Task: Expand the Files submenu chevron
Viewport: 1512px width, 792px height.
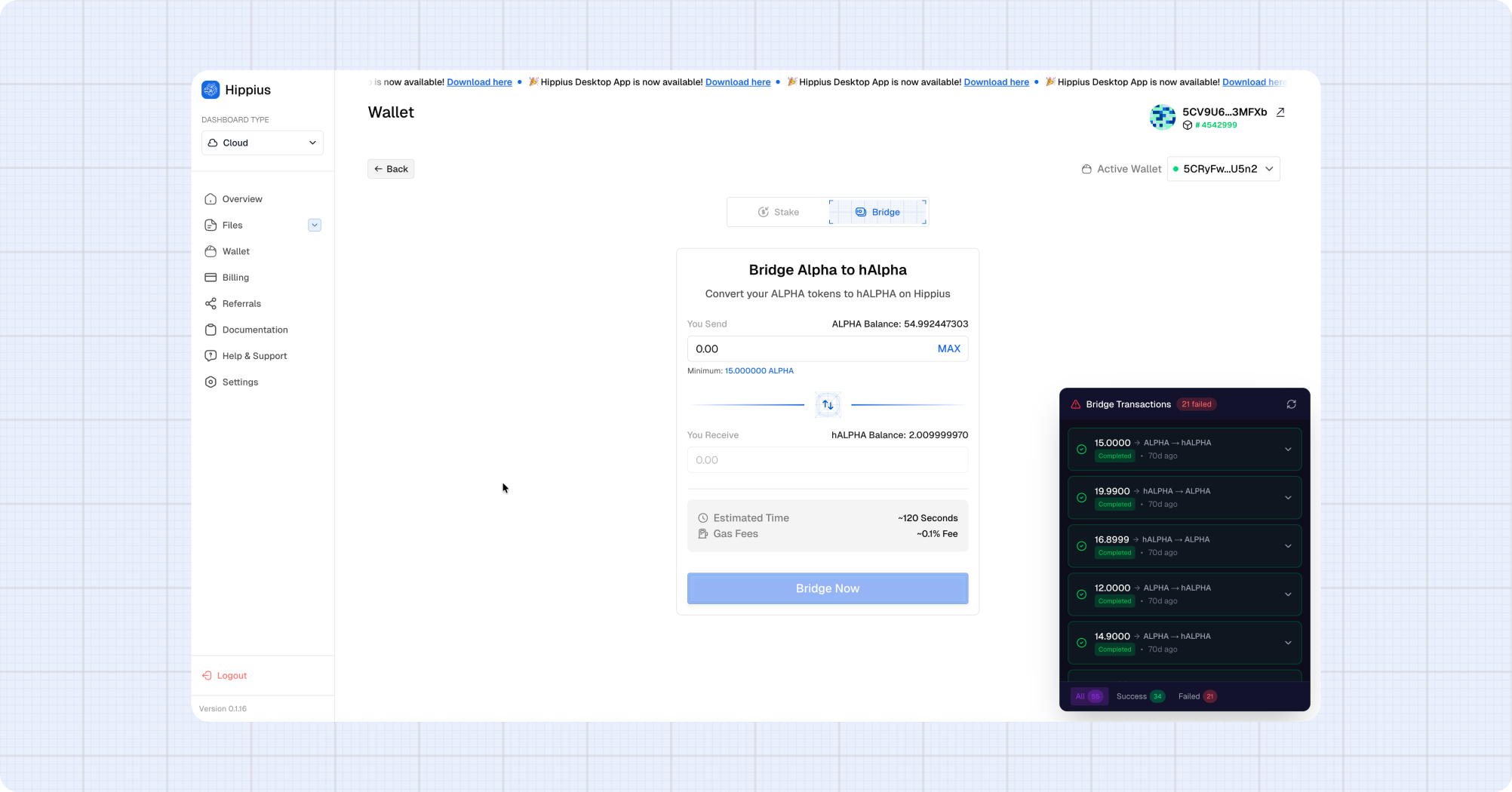Action: 315,225
